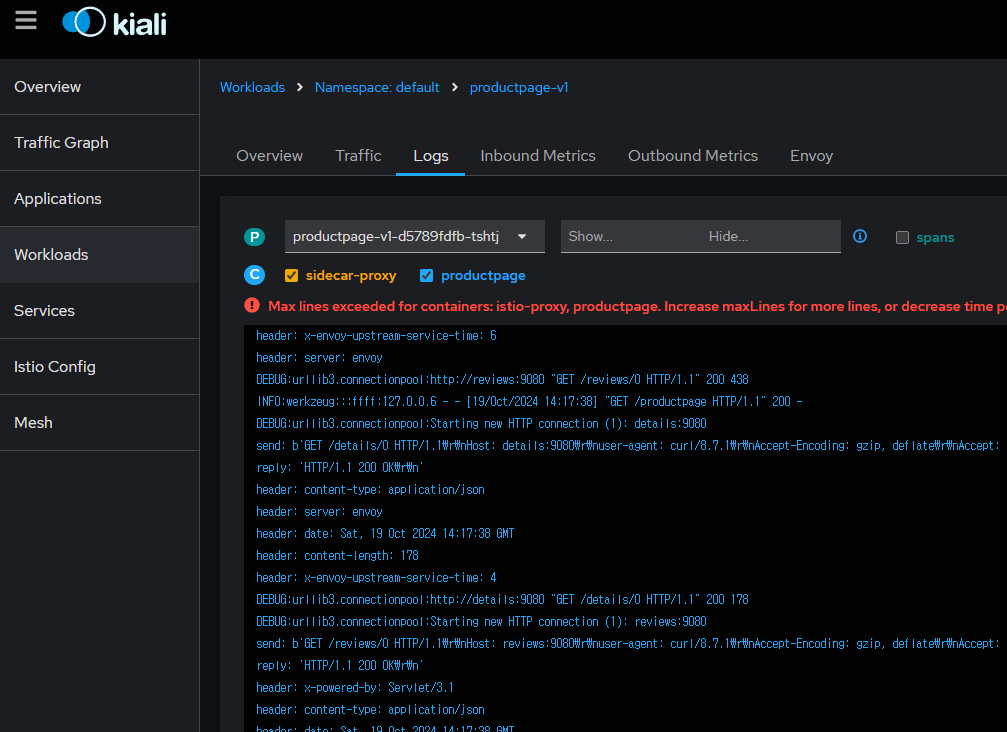1007x732 pixels.
Task: Select the Traffic tab
Action: 358,156
